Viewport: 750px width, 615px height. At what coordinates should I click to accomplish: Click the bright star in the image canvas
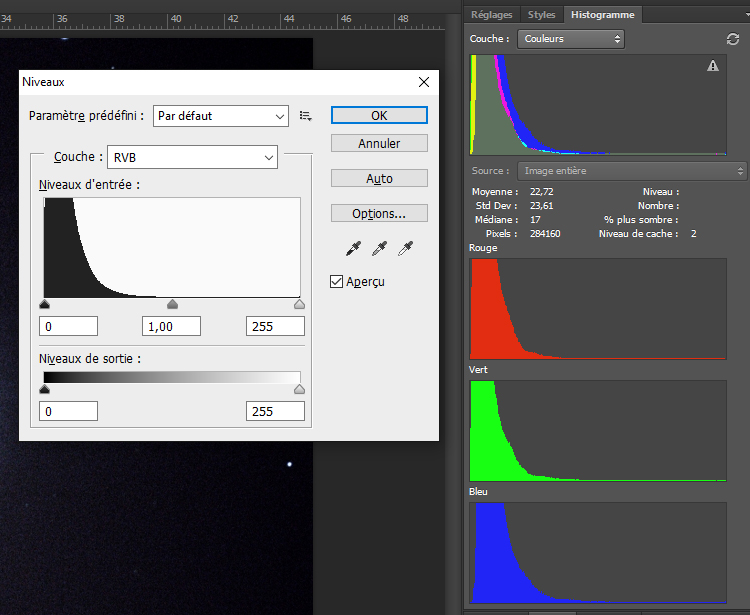tap(289, 464)
